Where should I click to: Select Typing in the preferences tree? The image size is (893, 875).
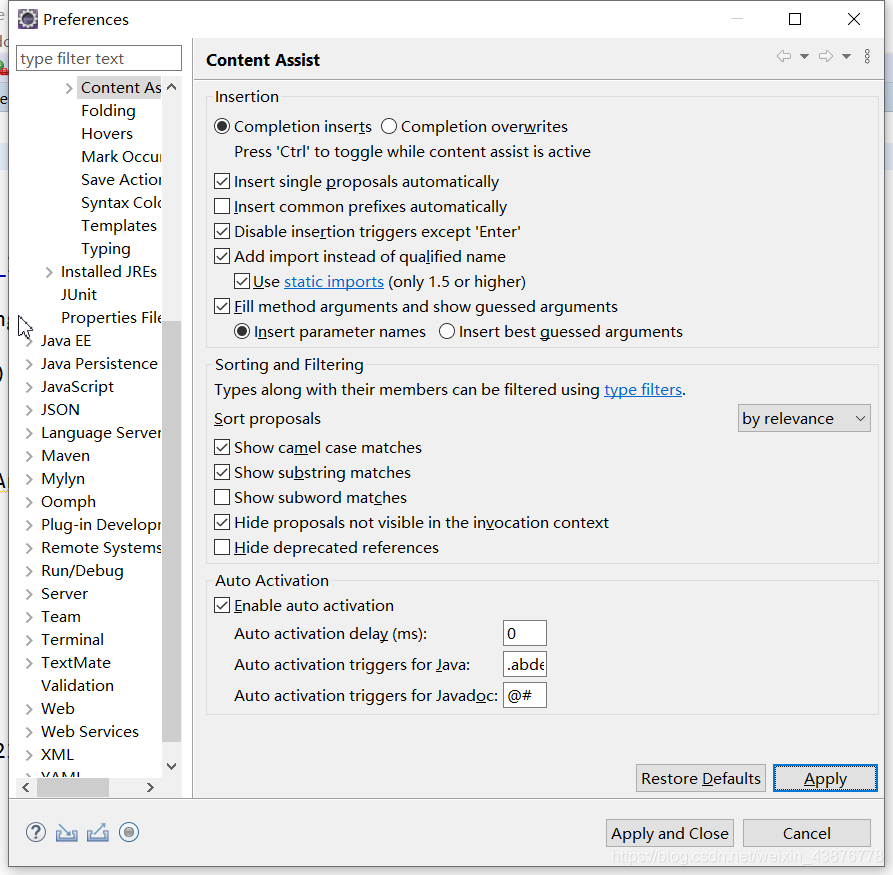click(106, 249)
